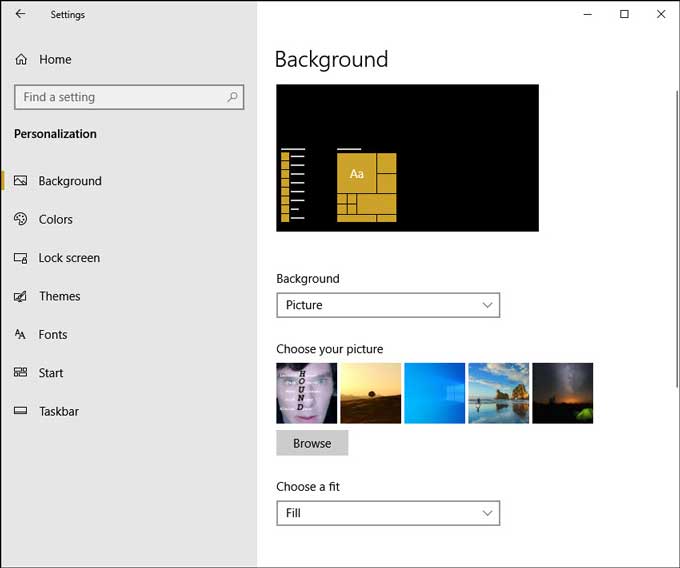
Task: Click the search magnifier icon
Action: (232, 97)
